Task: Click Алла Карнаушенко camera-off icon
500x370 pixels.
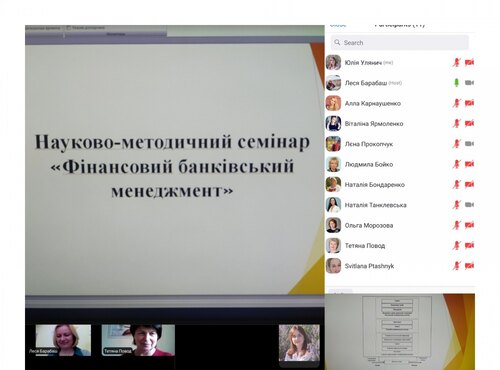Action: click(x=469, y=103)
